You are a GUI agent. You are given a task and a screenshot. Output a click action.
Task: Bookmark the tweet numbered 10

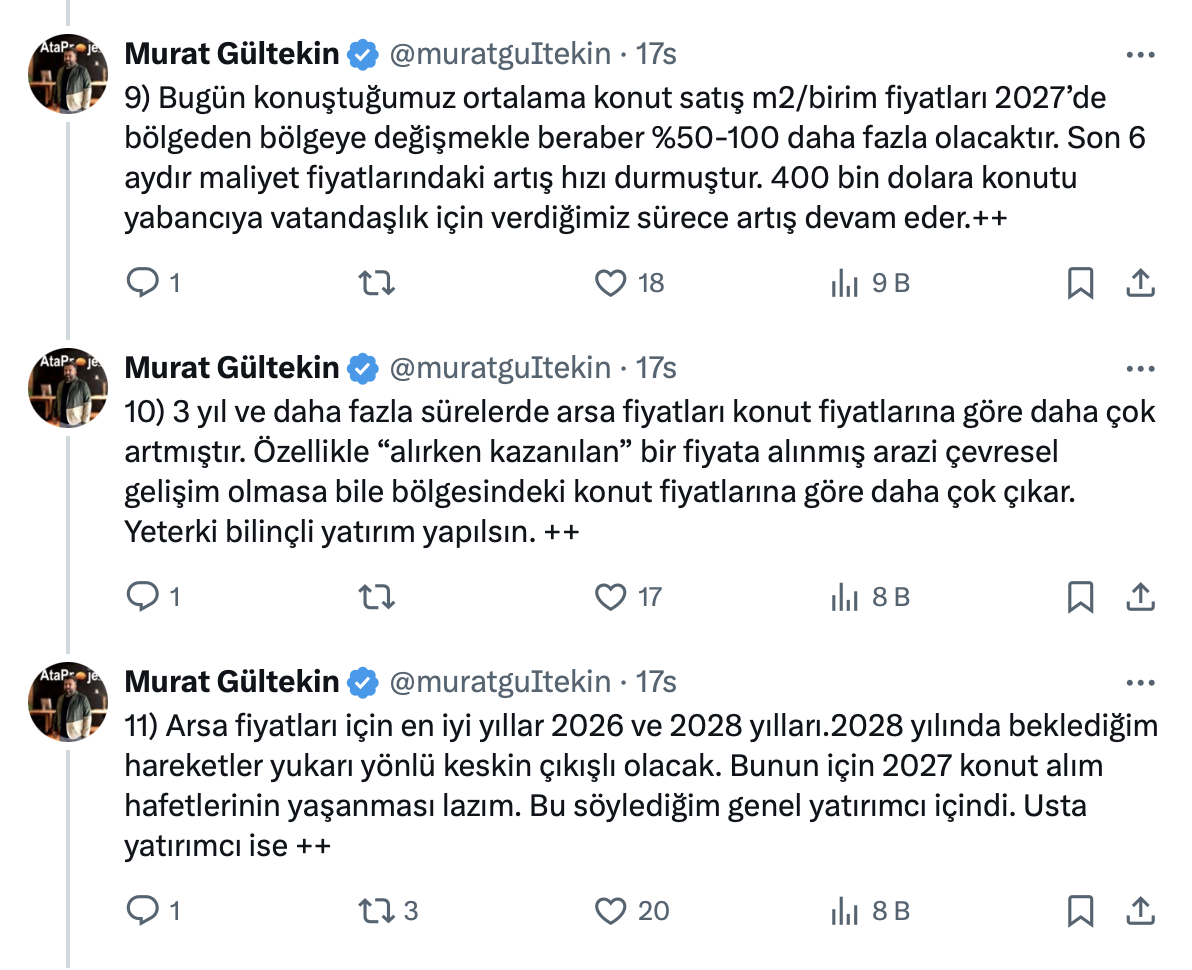(1080, 597)
